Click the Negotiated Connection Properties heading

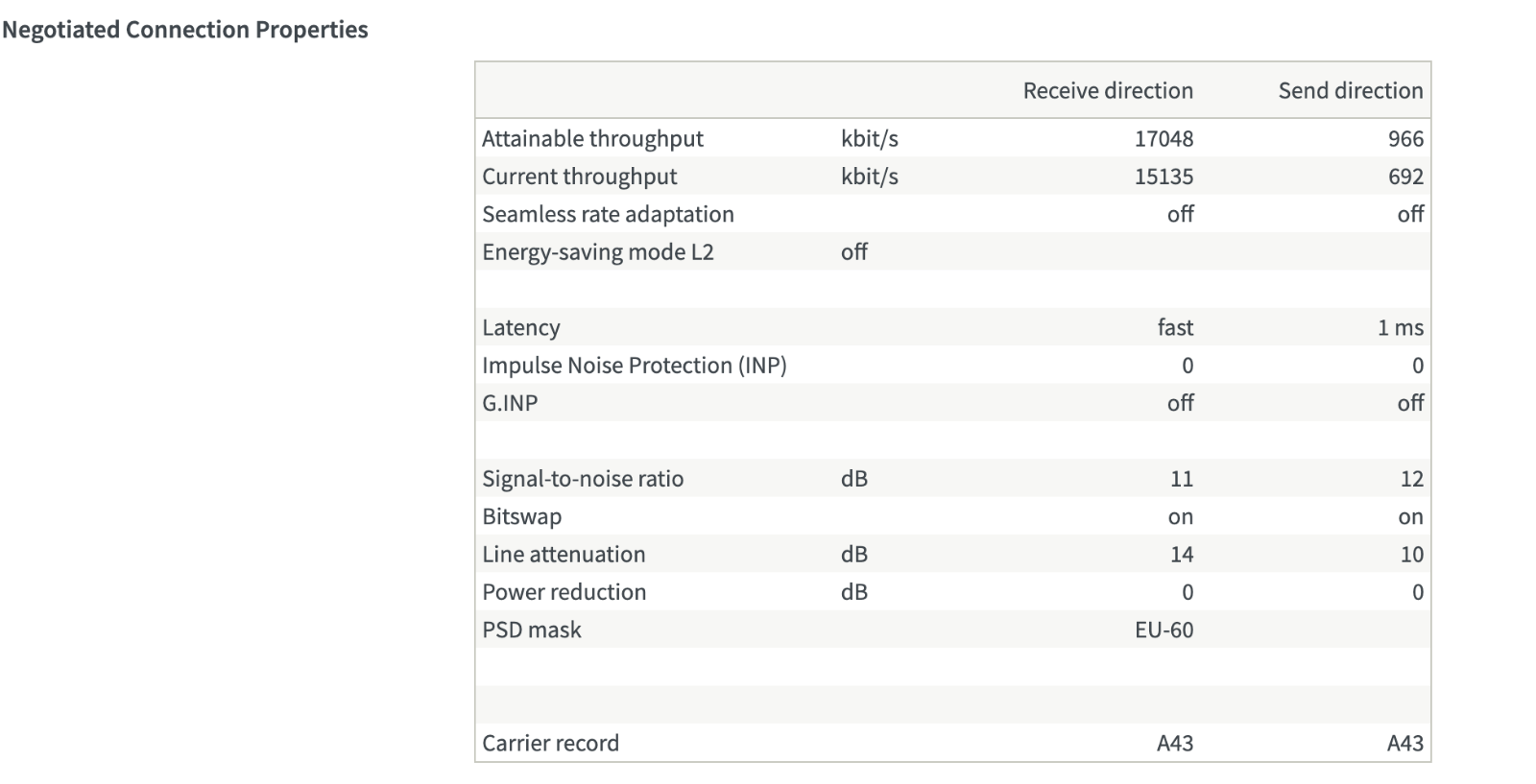185,30
